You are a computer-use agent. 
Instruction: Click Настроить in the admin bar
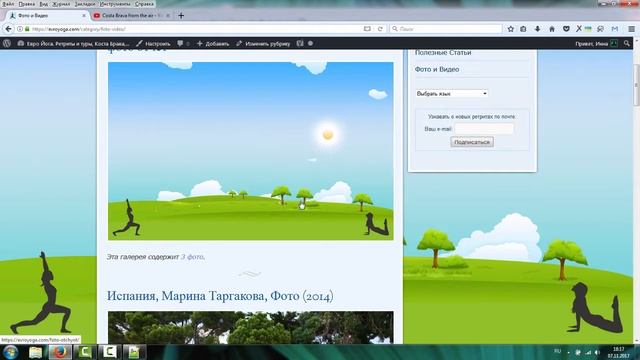tap(153, 43)
